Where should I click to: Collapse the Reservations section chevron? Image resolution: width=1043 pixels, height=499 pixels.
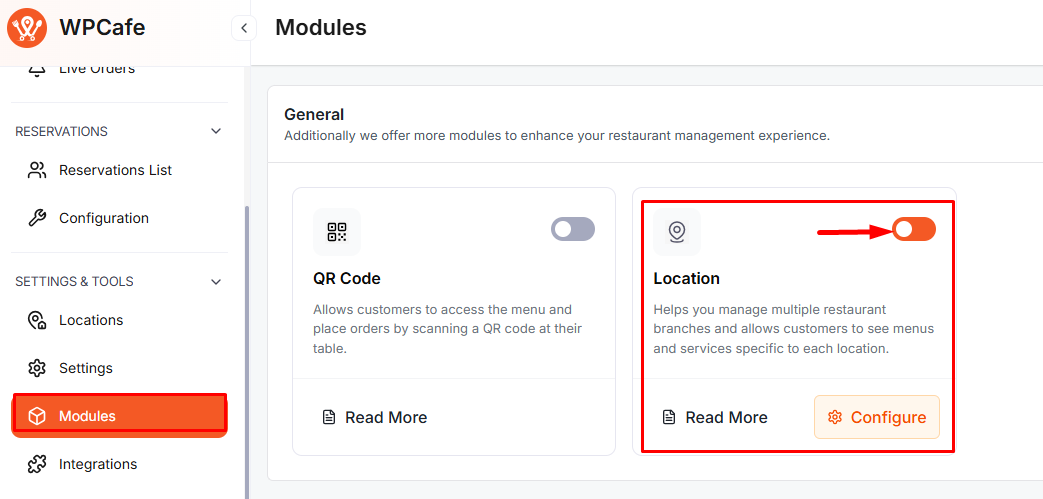pyautogui.click(x=216, y=132)
